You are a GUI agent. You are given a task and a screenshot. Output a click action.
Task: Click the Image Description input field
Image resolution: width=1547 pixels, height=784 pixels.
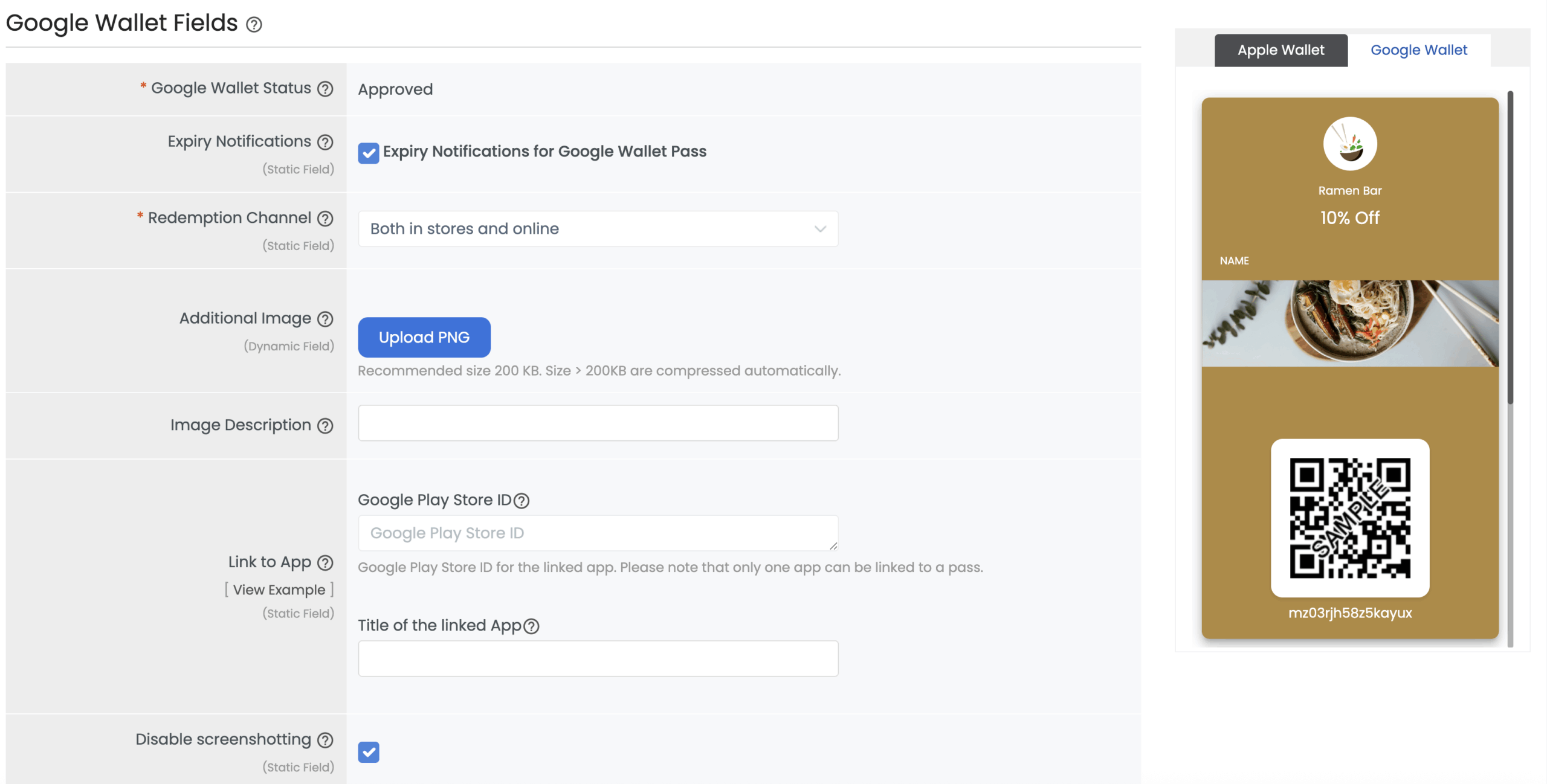598,422
